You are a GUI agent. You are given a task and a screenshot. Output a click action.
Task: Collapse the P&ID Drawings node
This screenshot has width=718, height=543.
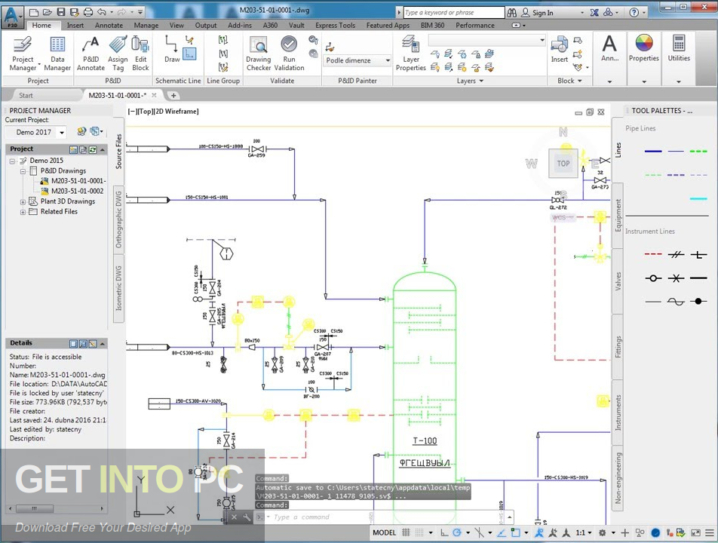coord(22,171)
